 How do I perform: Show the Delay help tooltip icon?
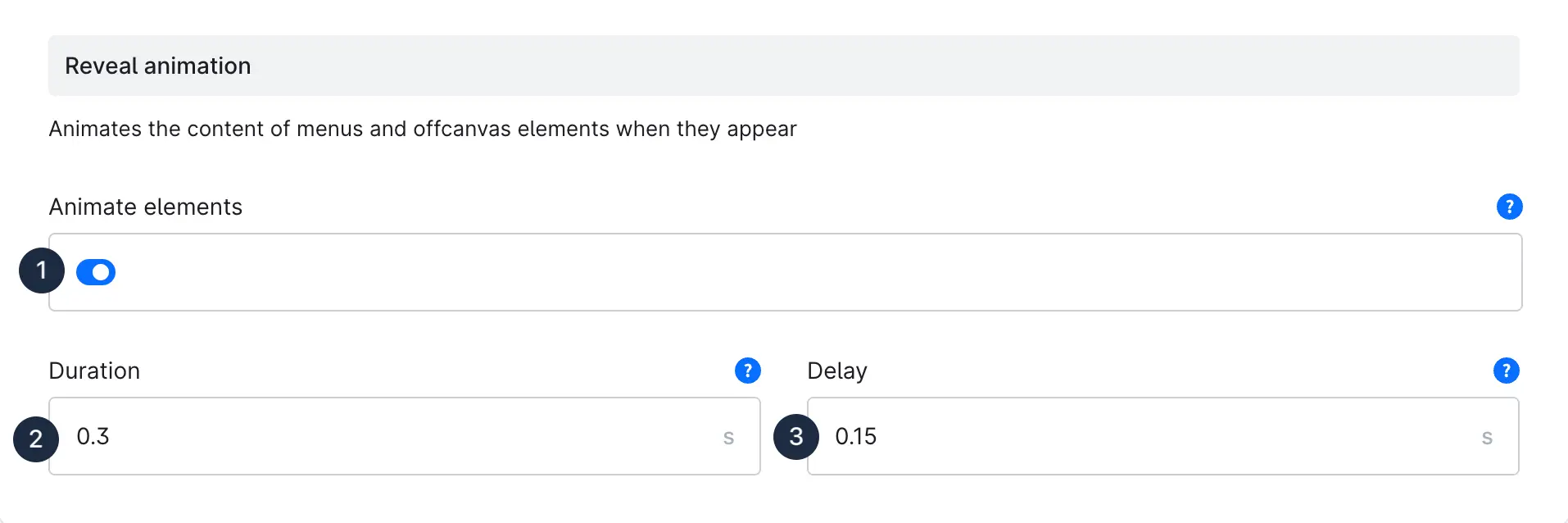click(x=1506, y=371)
